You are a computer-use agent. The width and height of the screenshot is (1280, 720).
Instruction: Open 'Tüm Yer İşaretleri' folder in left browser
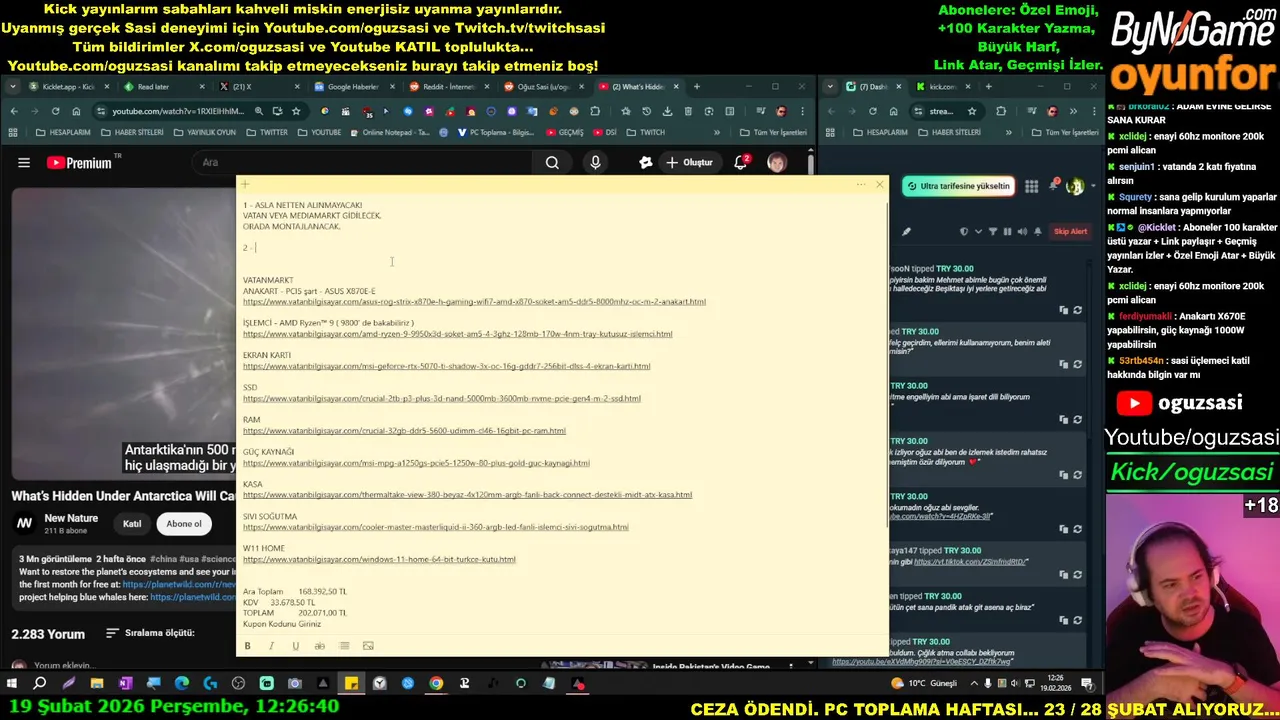773,132
